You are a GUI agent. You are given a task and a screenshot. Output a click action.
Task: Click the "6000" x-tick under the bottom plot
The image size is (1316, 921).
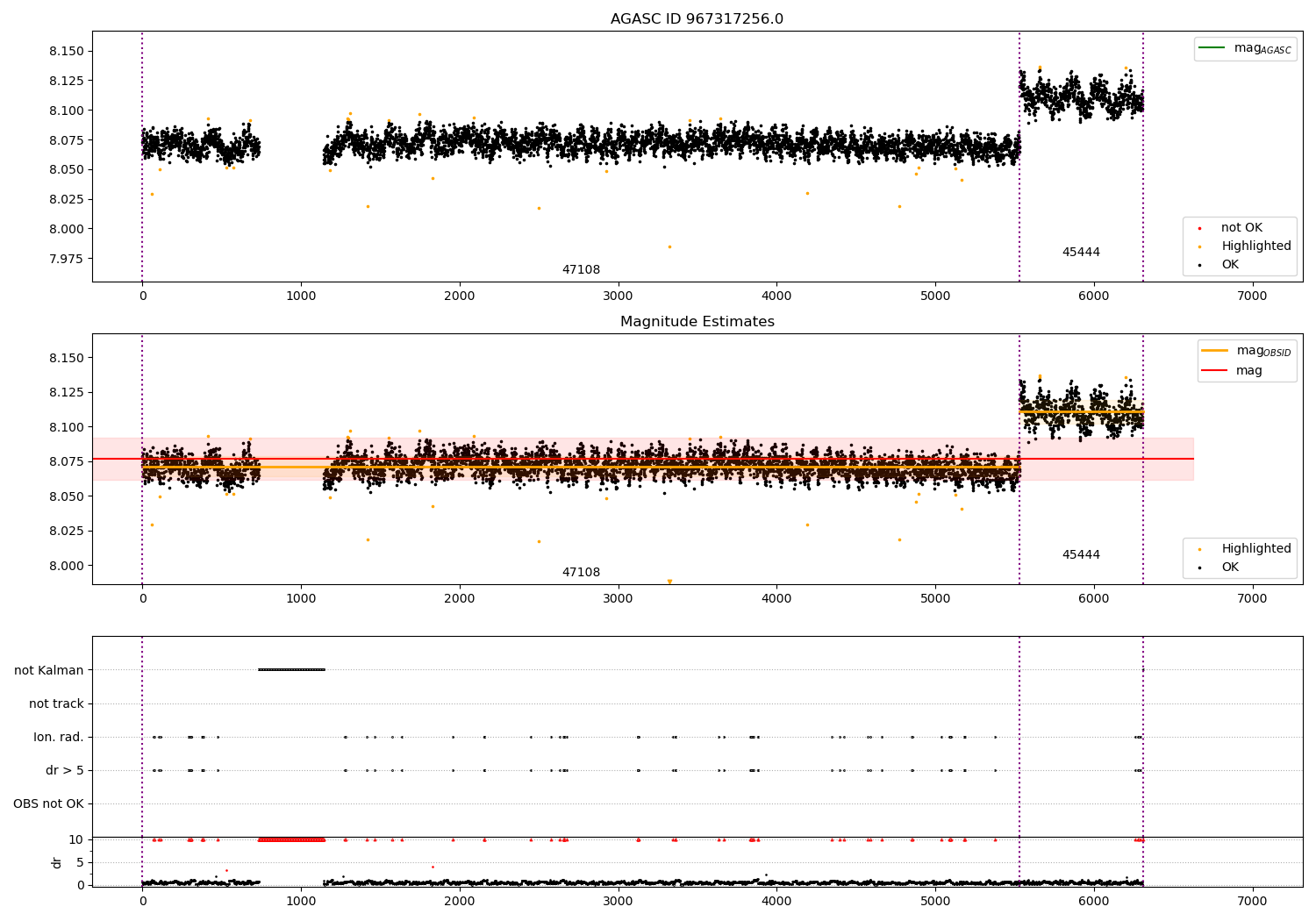(1094, 901)
